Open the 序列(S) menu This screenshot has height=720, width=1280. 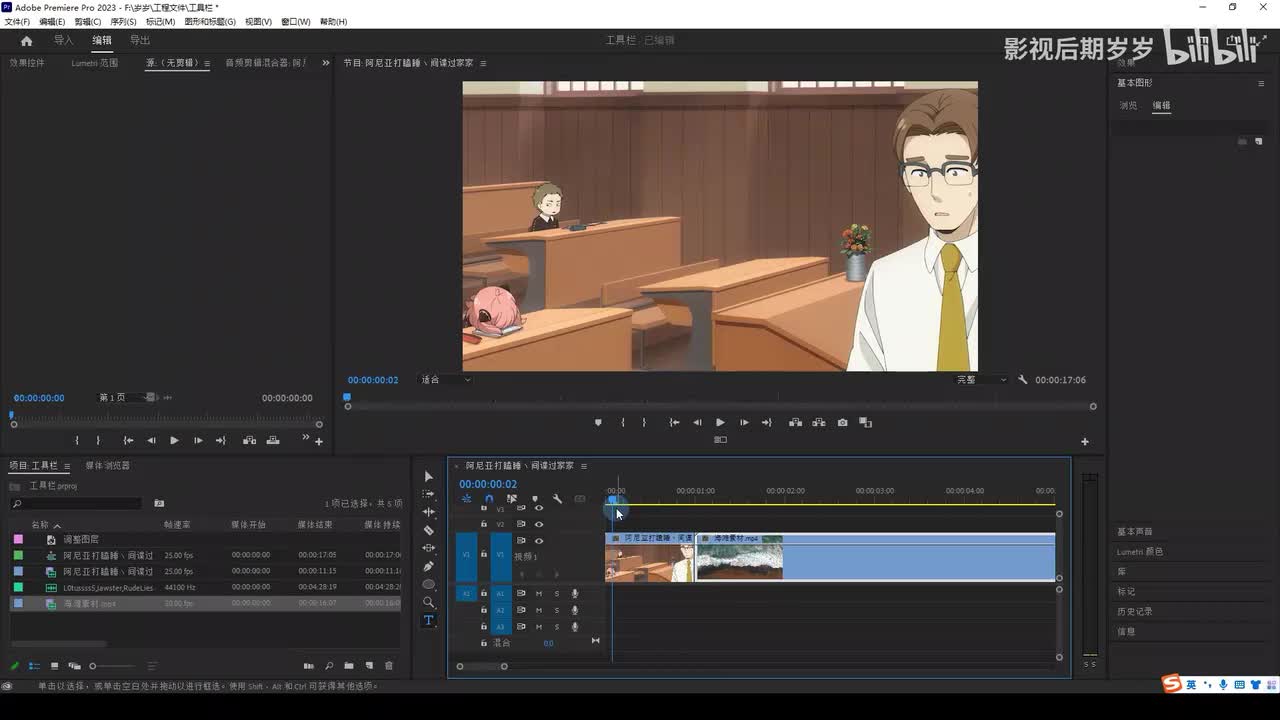123,21
